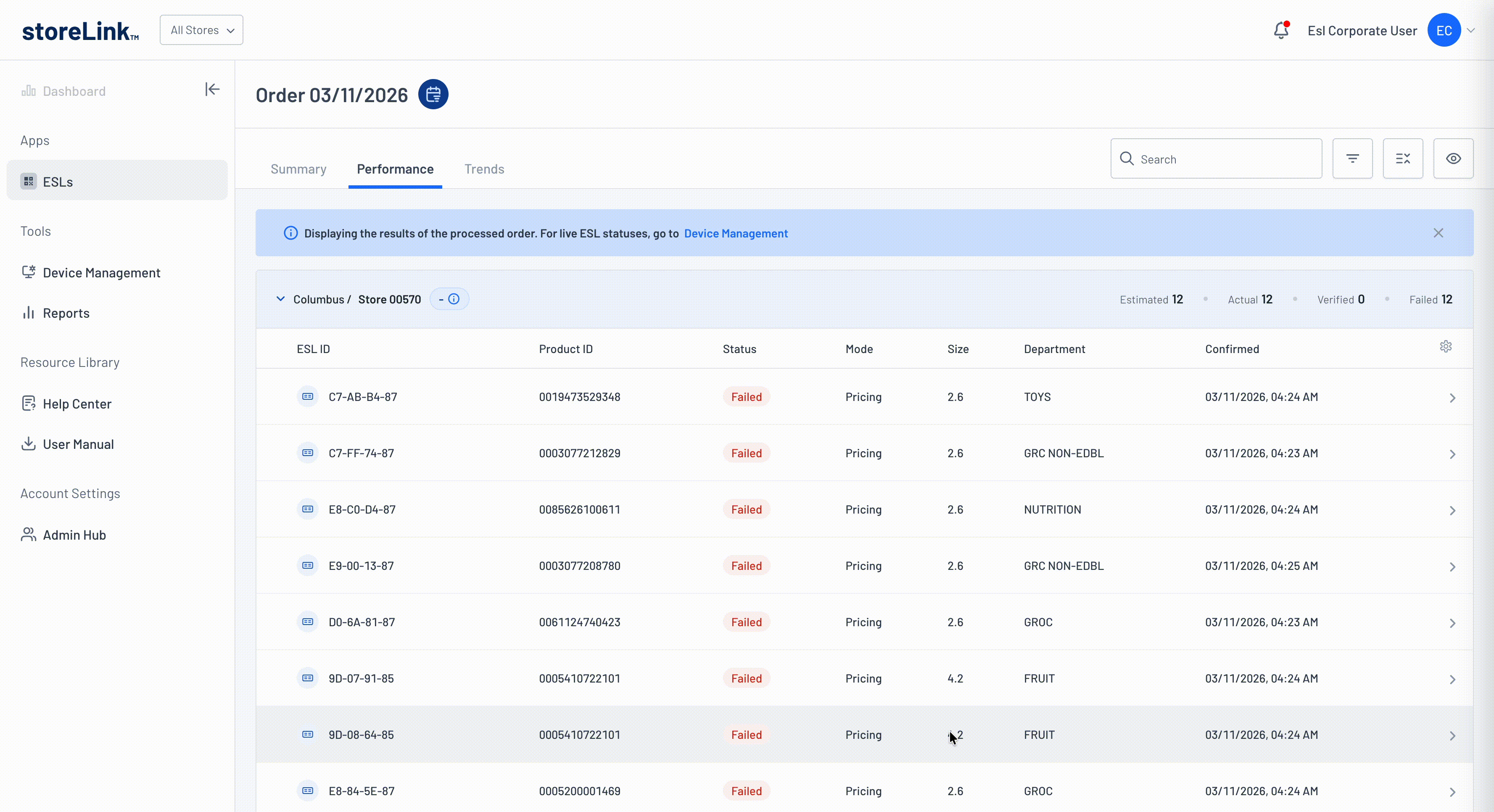1494x812 pixels.
Task: Open ESLs in the sidebar
Action: tap(116, 180)
